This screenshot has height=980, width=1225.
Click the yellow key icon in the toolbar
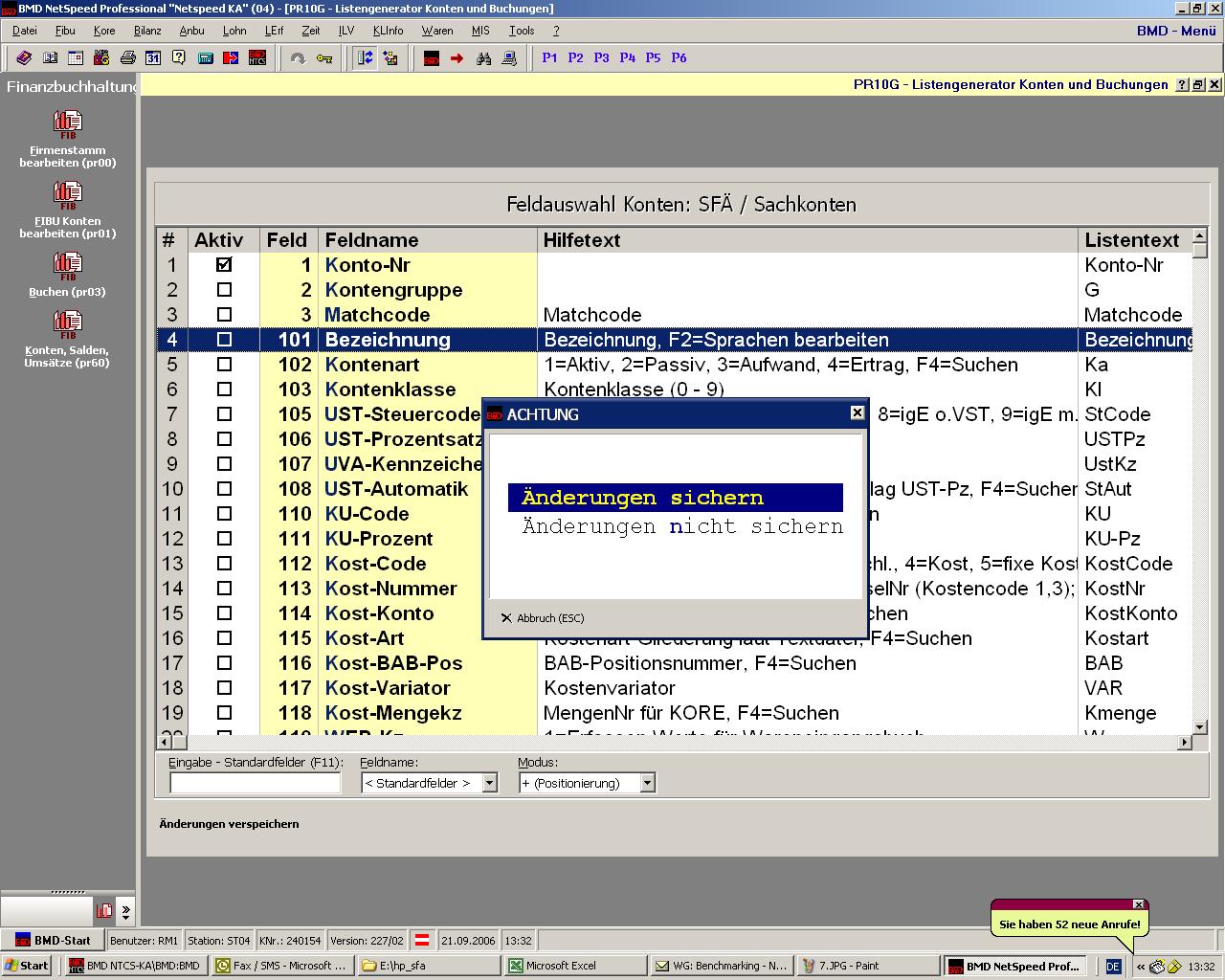[324, 58]
